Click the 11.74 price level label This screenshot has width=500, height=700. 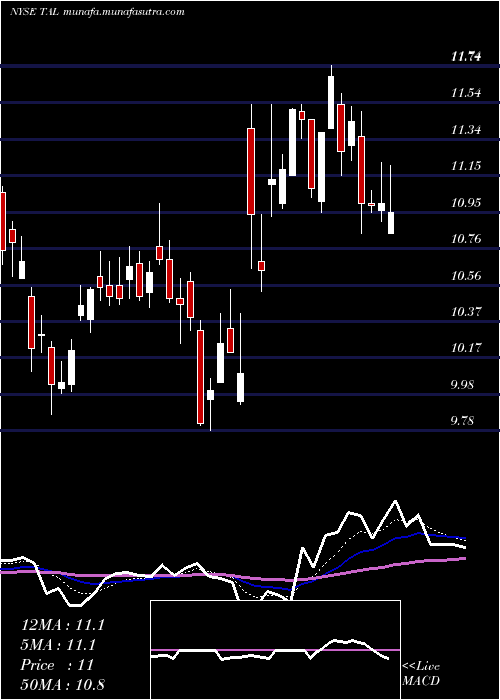466,57
